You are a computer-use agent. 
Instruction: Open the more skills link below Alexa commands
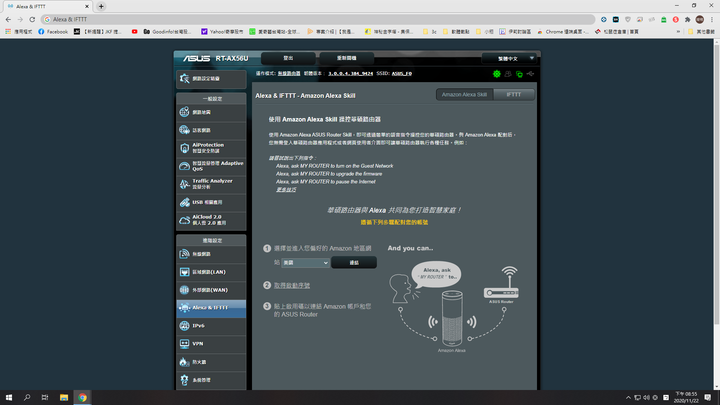coord(286,190)
